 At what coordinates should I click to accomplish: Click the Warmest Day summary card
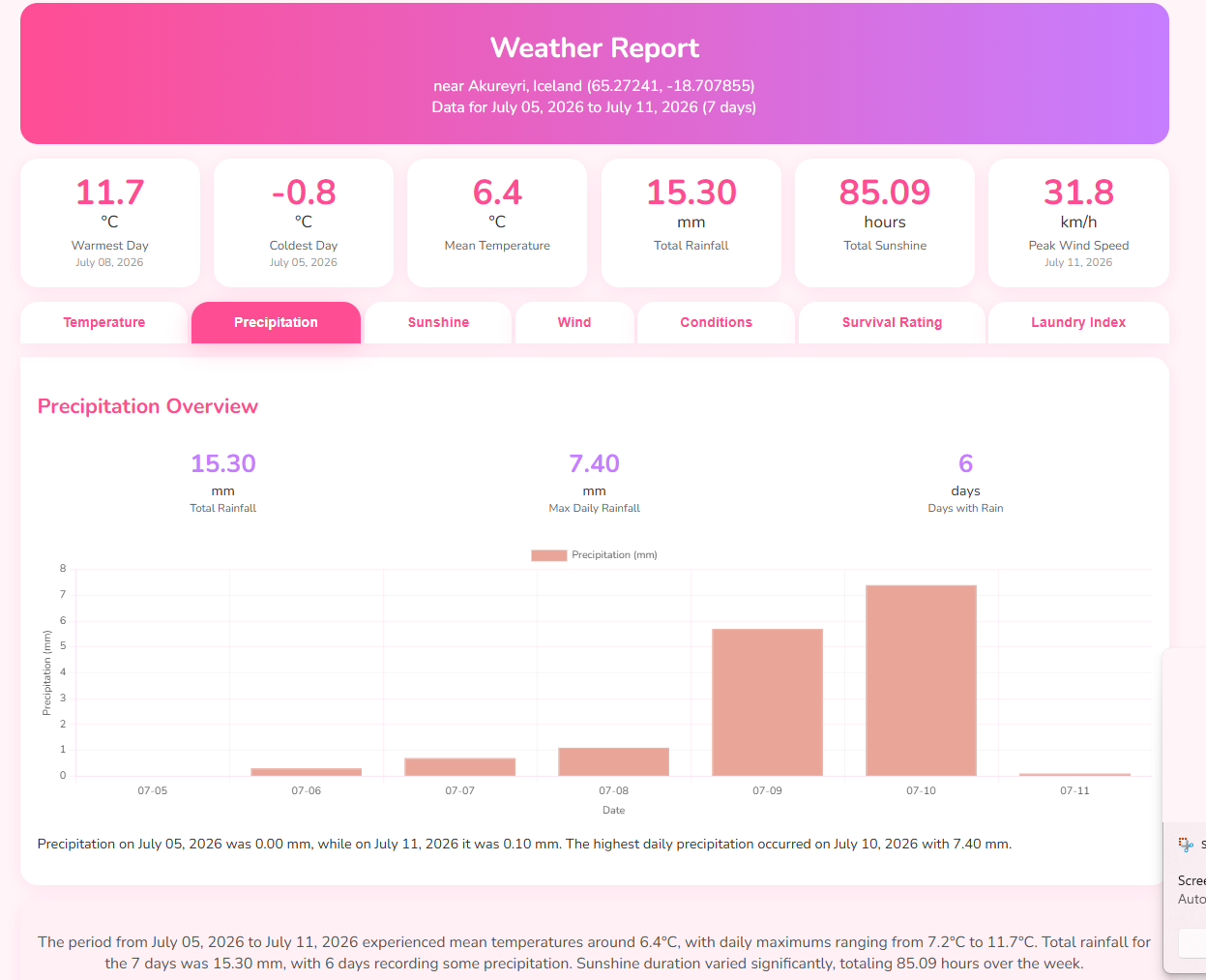coord(110,223)
